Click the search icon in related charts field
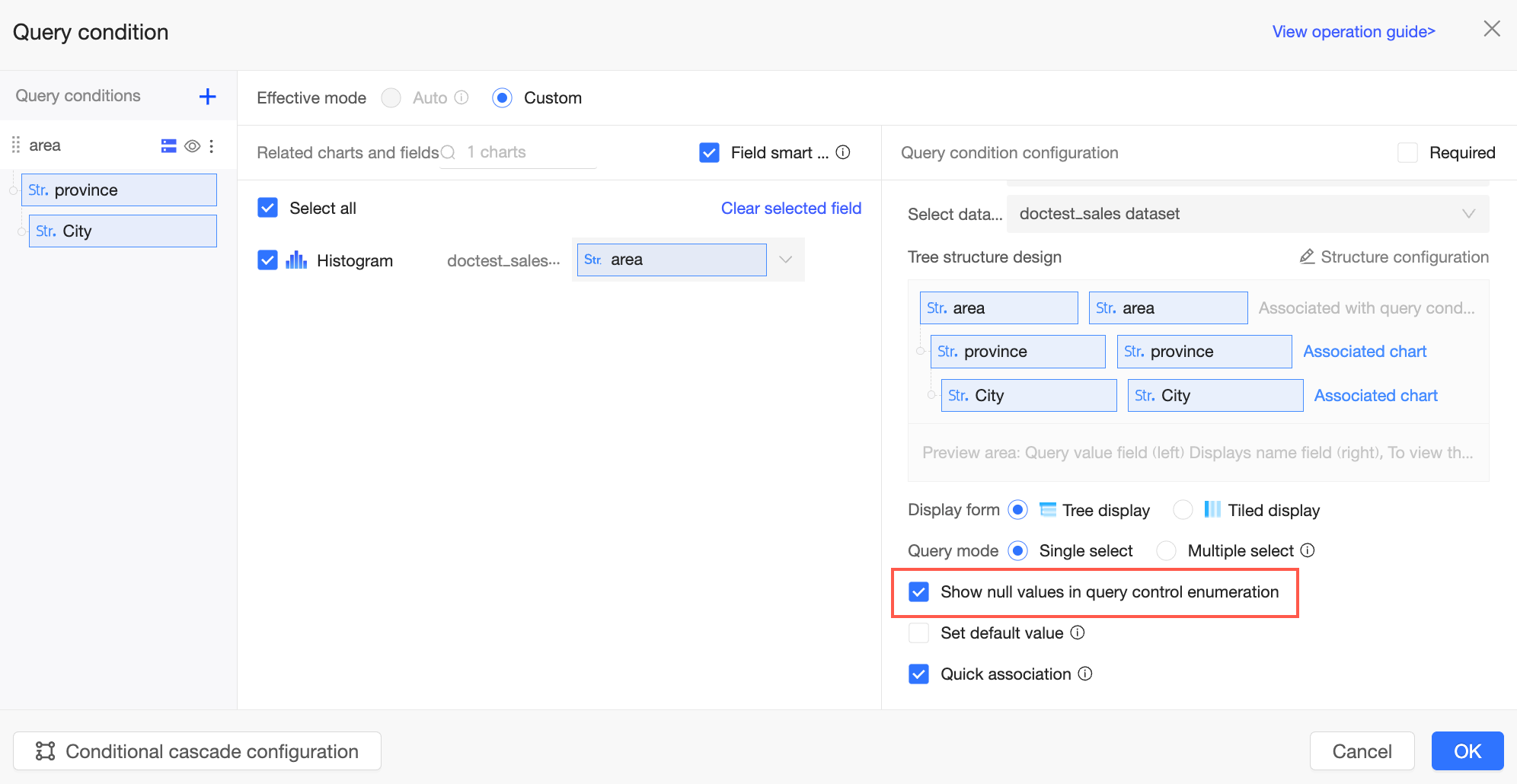This screenshot has height=784, width=1517. click(449, 152)
